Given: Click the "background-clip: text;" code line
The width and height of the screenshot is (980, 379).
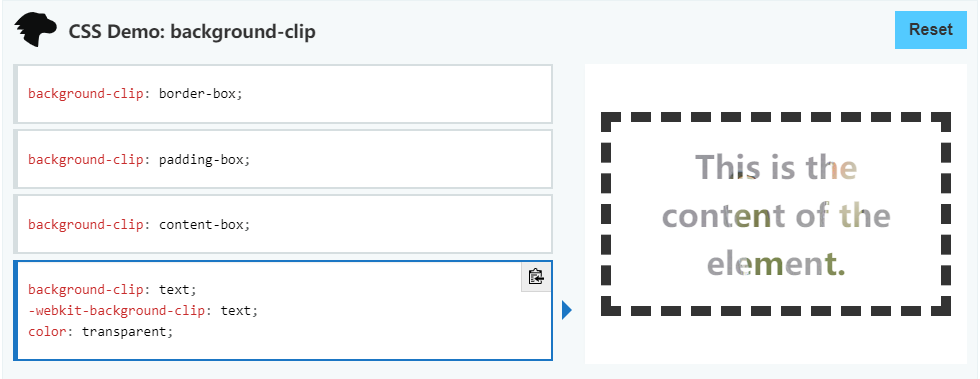Looking at the screenshot, I should tap(112, 290).
